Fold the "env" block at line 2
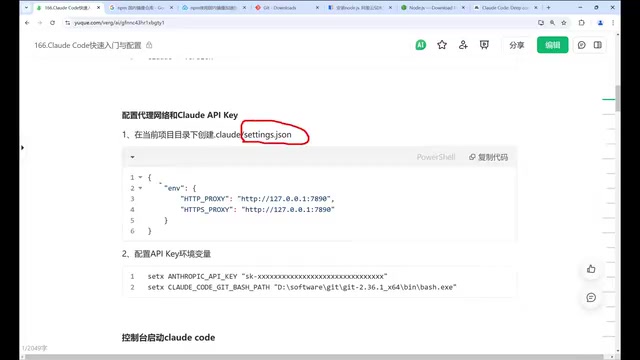The width and height of the screenshot is (640, 360). 140,188
